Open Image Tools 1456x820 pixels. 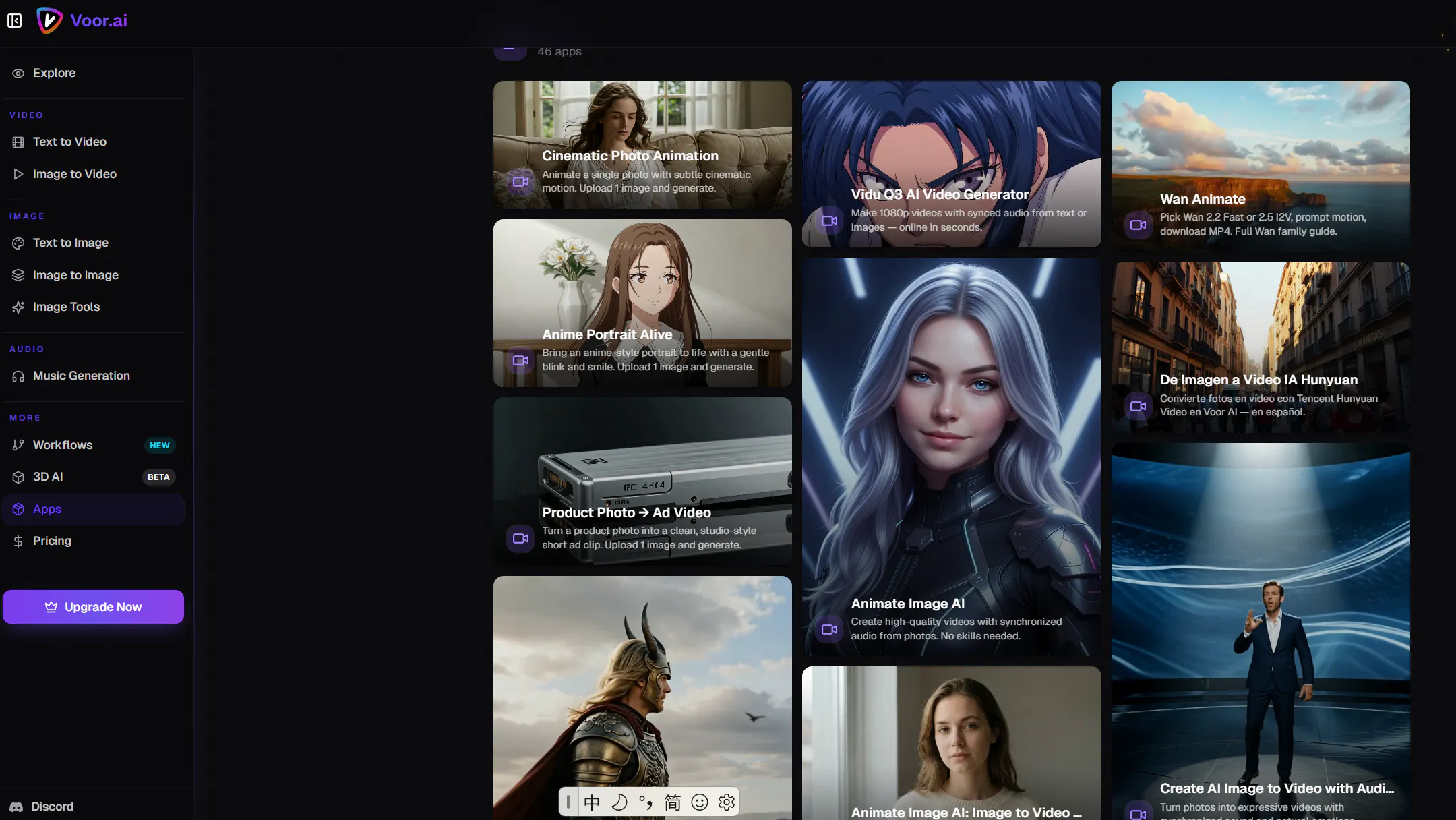click(x=93, y=307)
